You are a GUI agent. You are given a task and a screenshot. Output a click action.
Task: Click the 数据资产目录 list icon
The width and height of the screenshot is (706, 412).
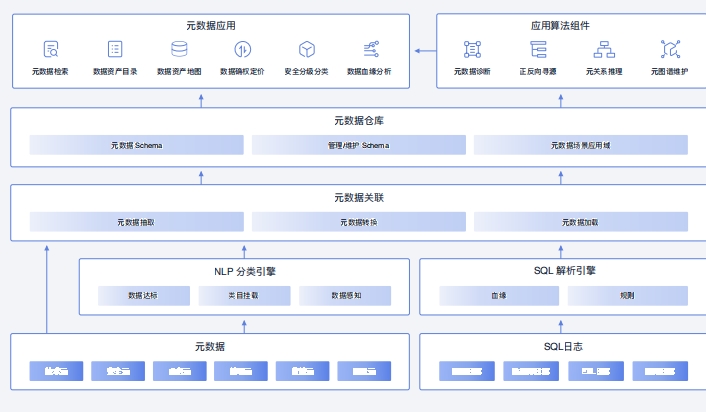click(115, 49)
